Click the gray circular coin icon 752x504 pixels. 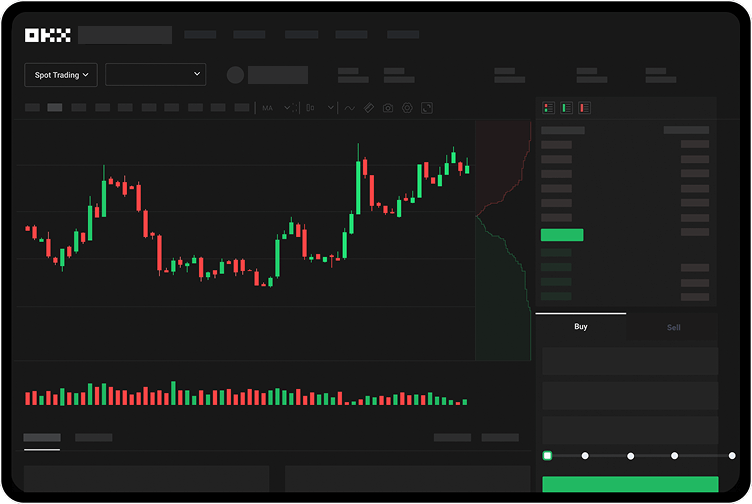(235, 75)
